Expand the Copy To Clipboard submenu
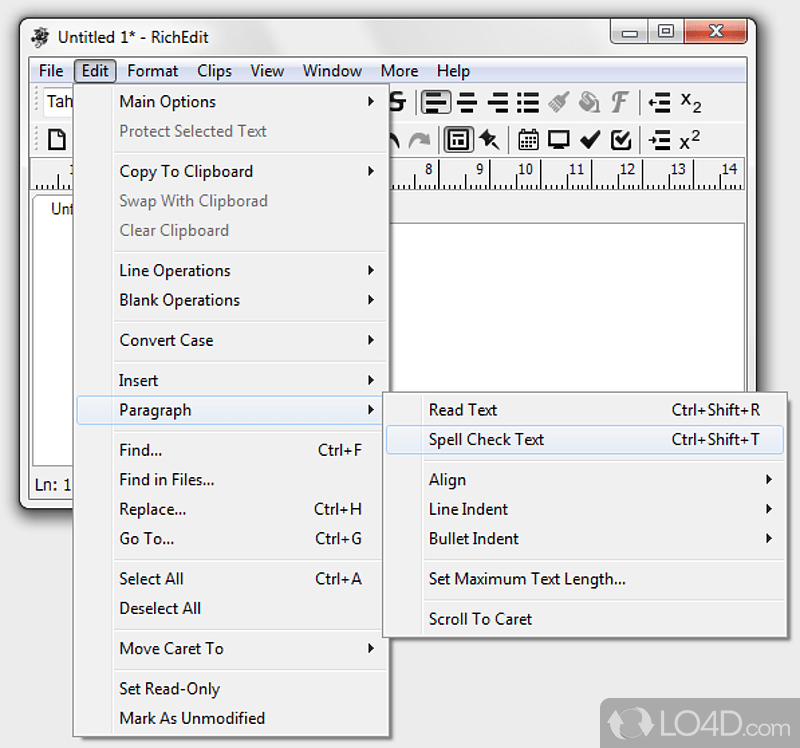 tap(231, 171)
